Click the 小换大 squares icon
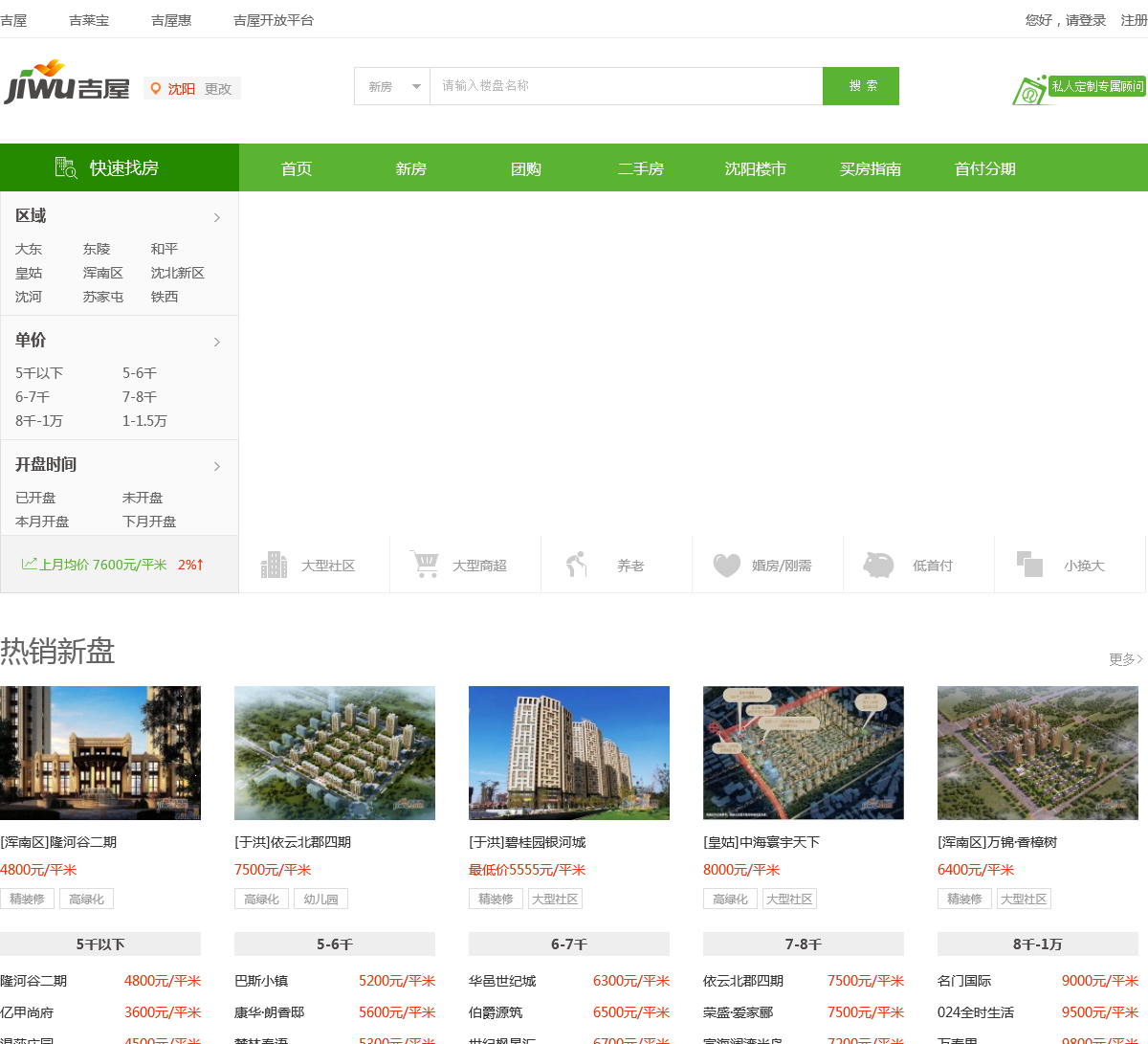 [1029, 565]
